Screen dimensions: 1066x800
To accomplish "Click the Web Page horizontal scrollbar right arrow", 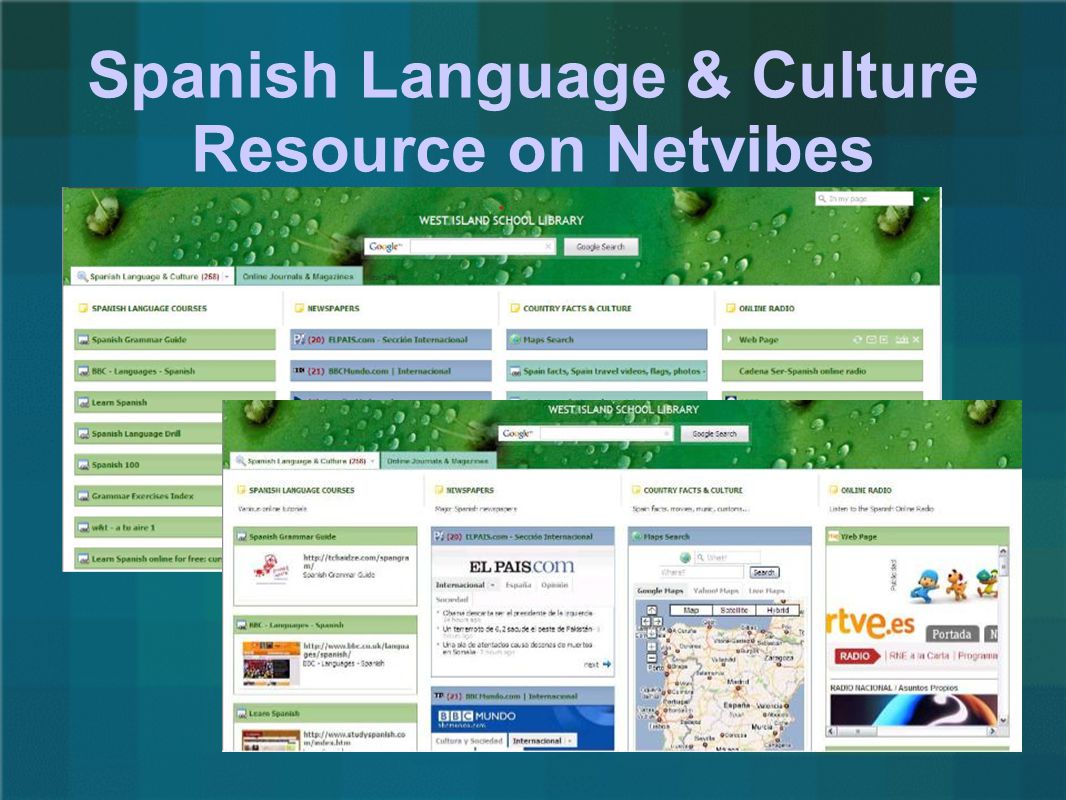I will (x=993, y=731).
